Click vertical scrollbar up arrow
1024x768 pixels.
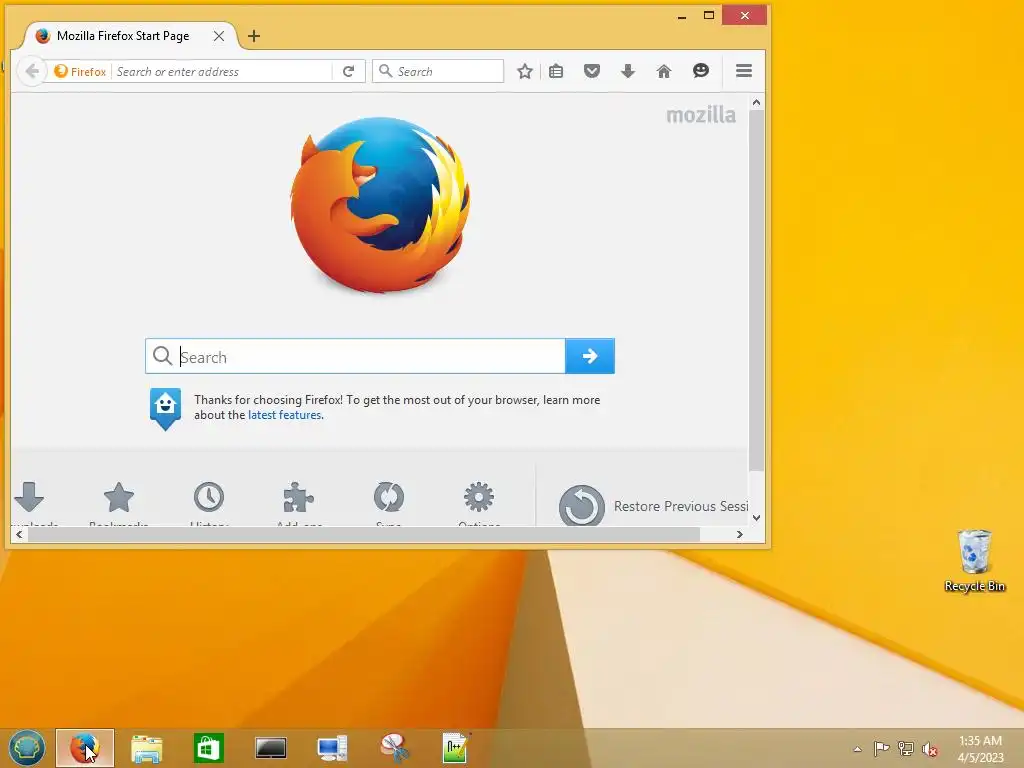pyautogui.click(x=756, y=103)
